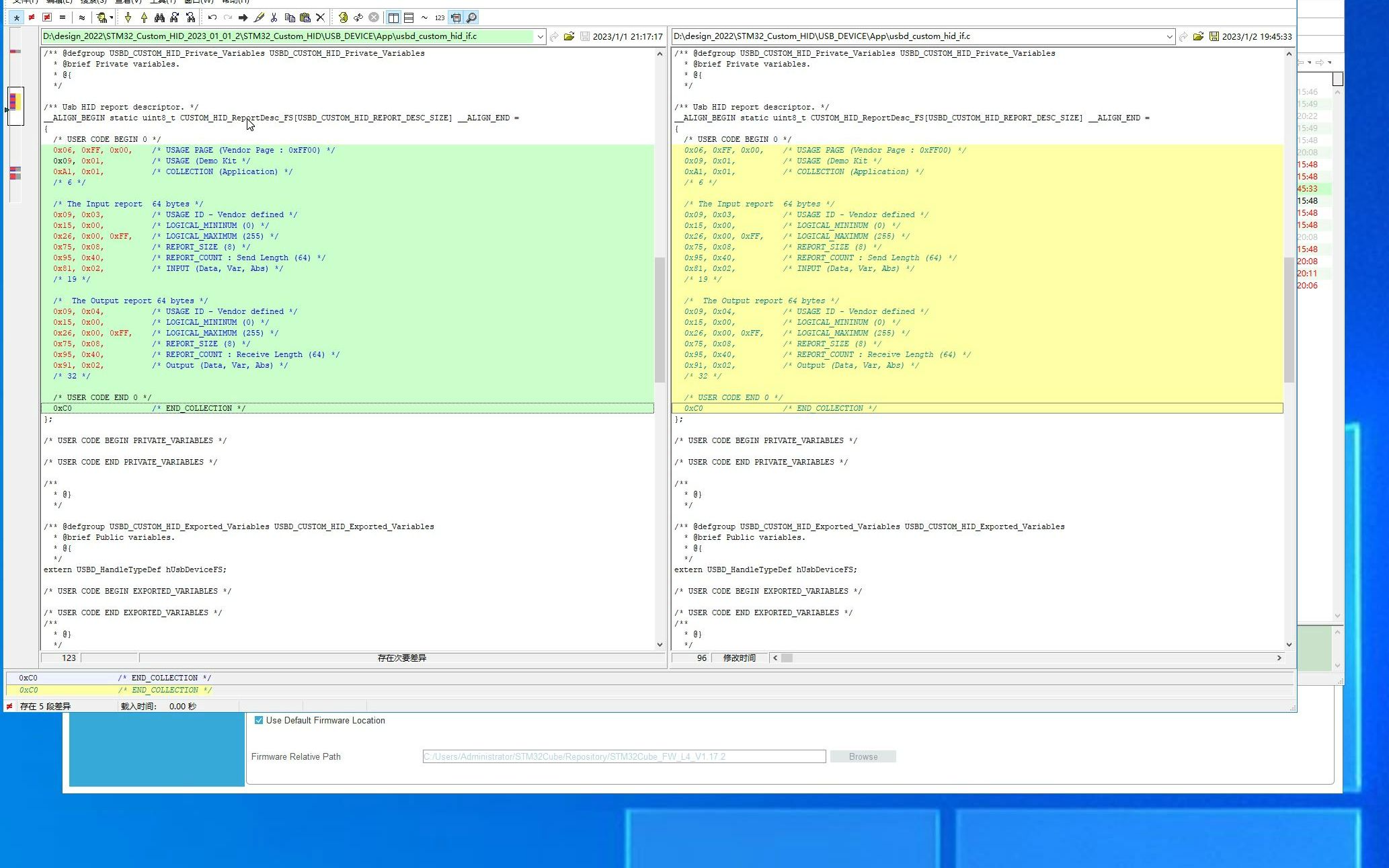
Task: Open the 帮助(H) menu
Action: pos(233,2)
